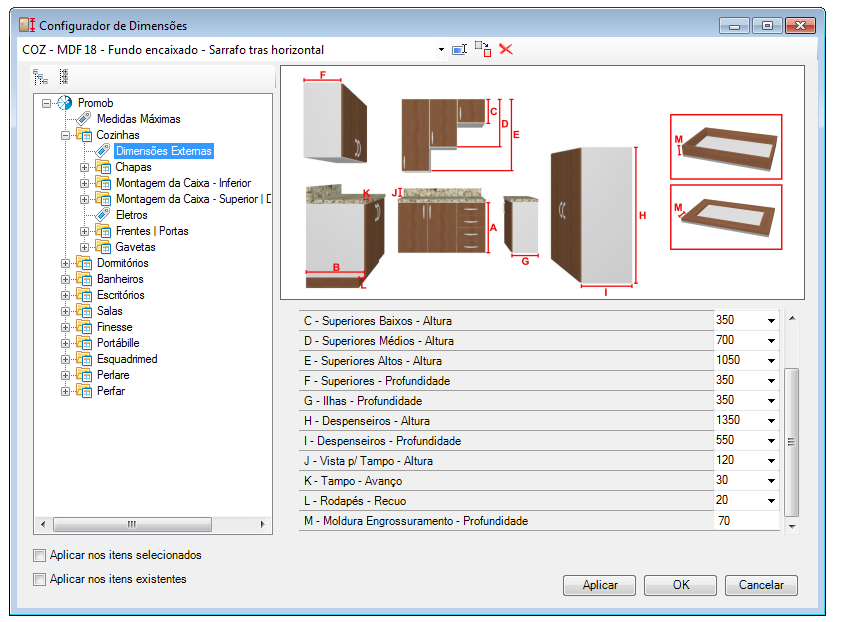Screen dimensions: 846x622
Task: Collapse the Cozinhas tree node
Action: point(65,135)
